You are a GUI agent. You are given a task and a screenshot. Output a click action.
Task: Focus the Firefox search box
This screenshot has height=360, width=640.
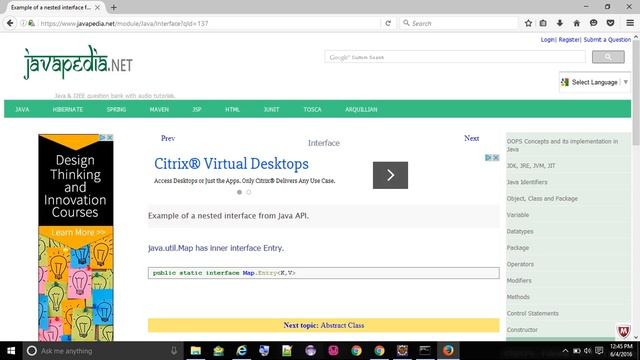click(458, 23)
